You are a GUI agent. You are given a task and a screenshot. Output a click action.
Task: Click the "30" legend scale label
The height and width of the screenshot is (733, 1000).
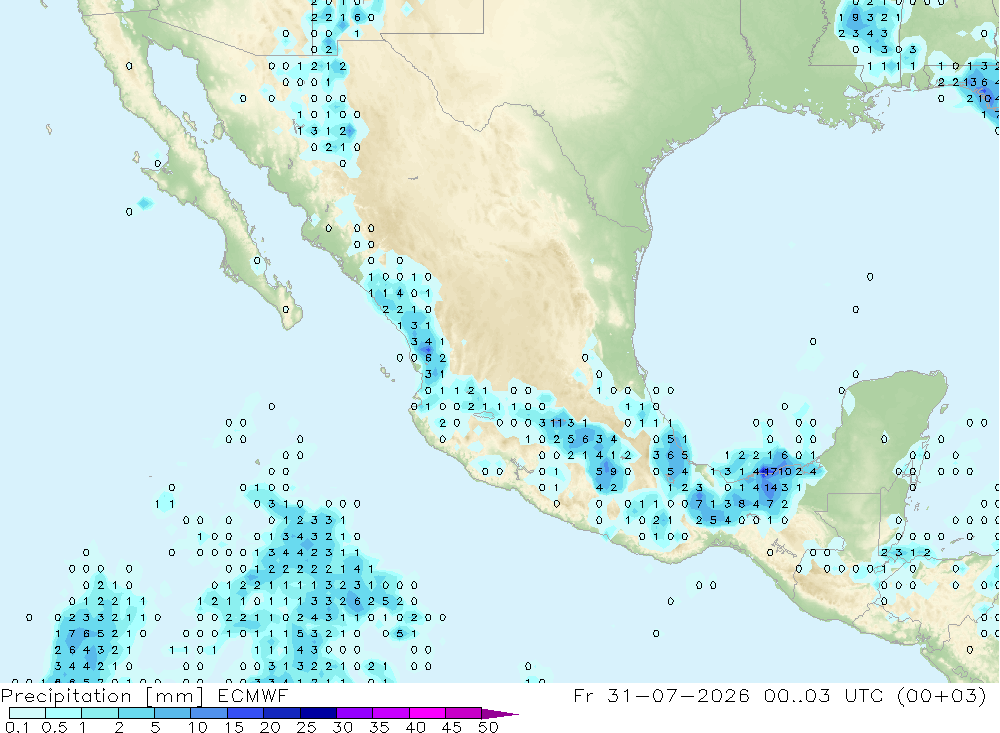pos(343,727)
